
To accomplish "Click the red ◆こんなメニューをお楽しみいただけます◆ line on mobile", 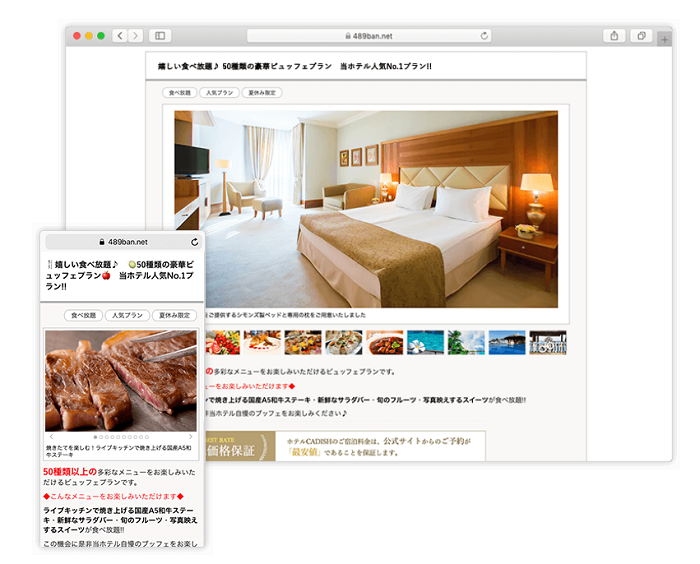I will [x=113, y=496].
